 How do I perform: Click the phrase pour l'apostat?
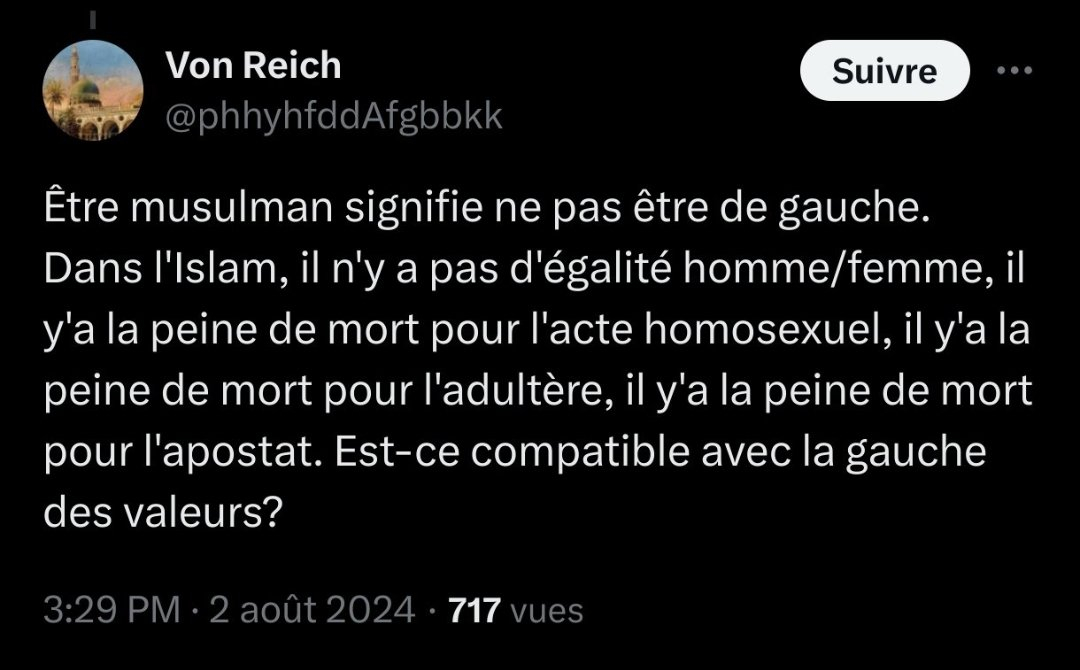(x=183, y=452)
